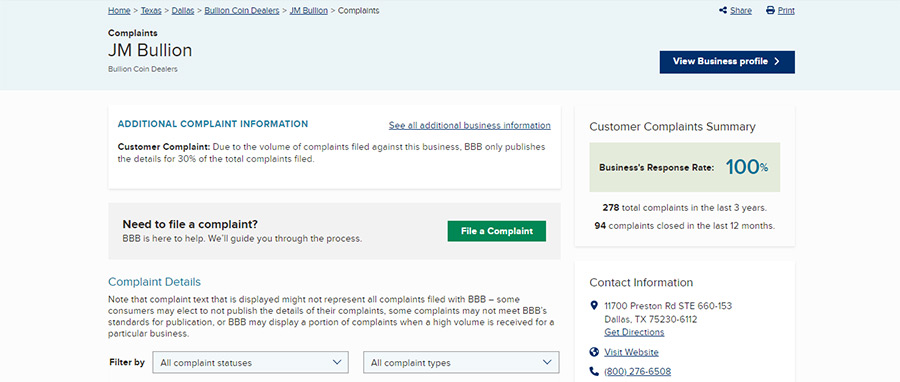900x382 pixels.
Task: Click the 278 total complaints text
Action: [684, 208]
